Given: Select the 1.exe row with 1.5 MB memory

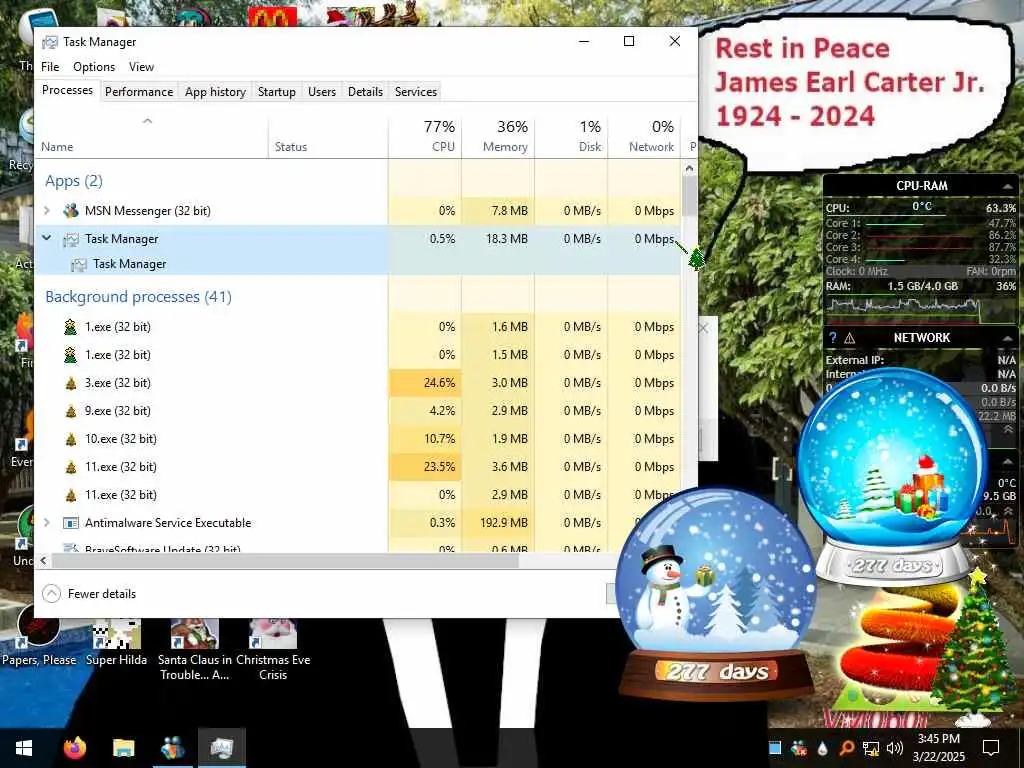Looking at the screenshot, I should (x=358, y=355).
